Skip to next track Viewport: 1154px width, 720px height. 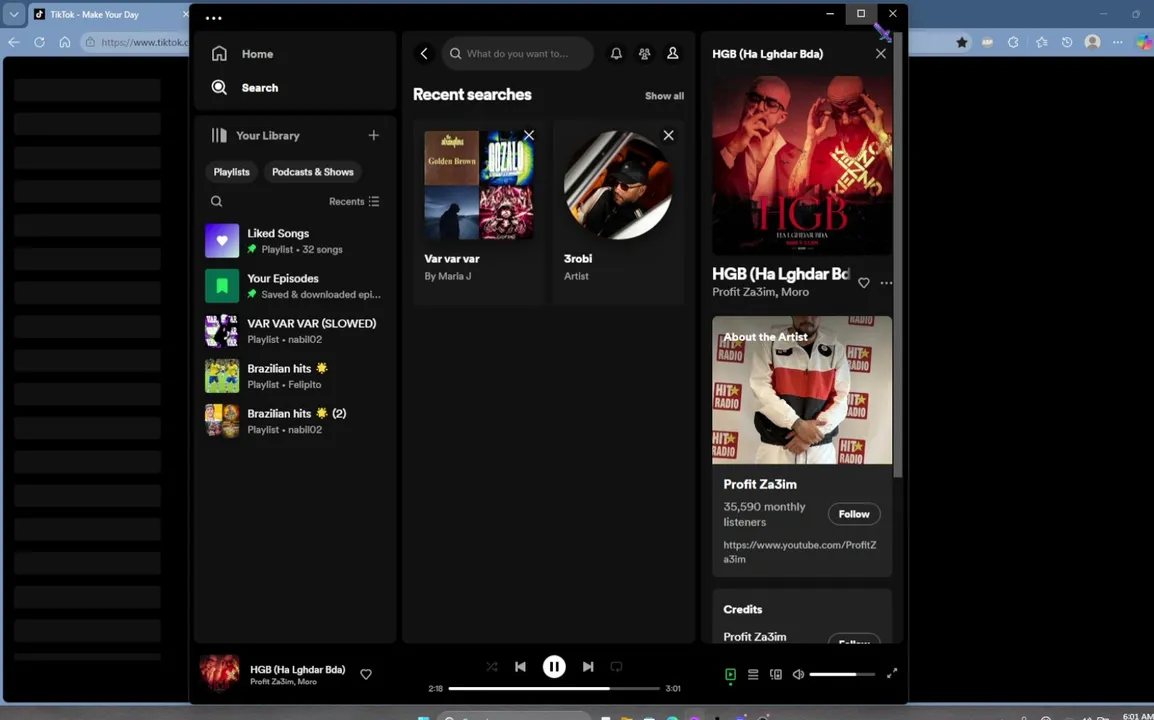point(588,667)
